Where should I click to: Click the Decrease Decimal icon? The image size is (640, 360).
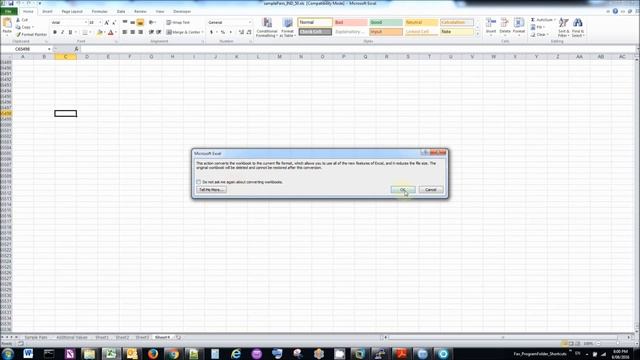tap(249, 32)
